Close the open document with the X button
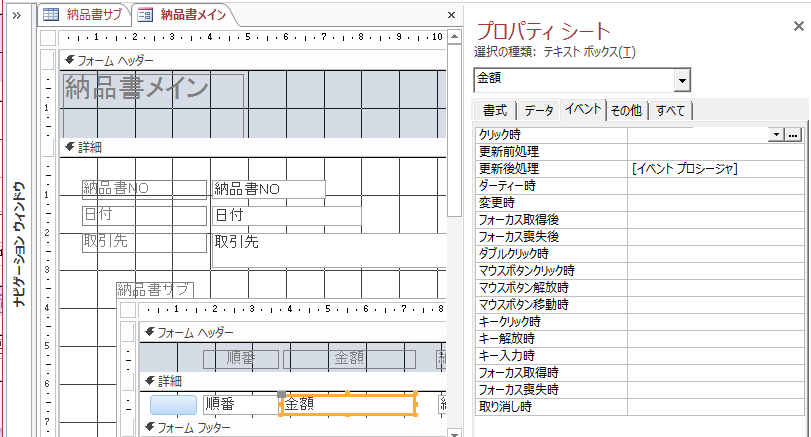Screen dimensions: 811x437 click(452, 15)
